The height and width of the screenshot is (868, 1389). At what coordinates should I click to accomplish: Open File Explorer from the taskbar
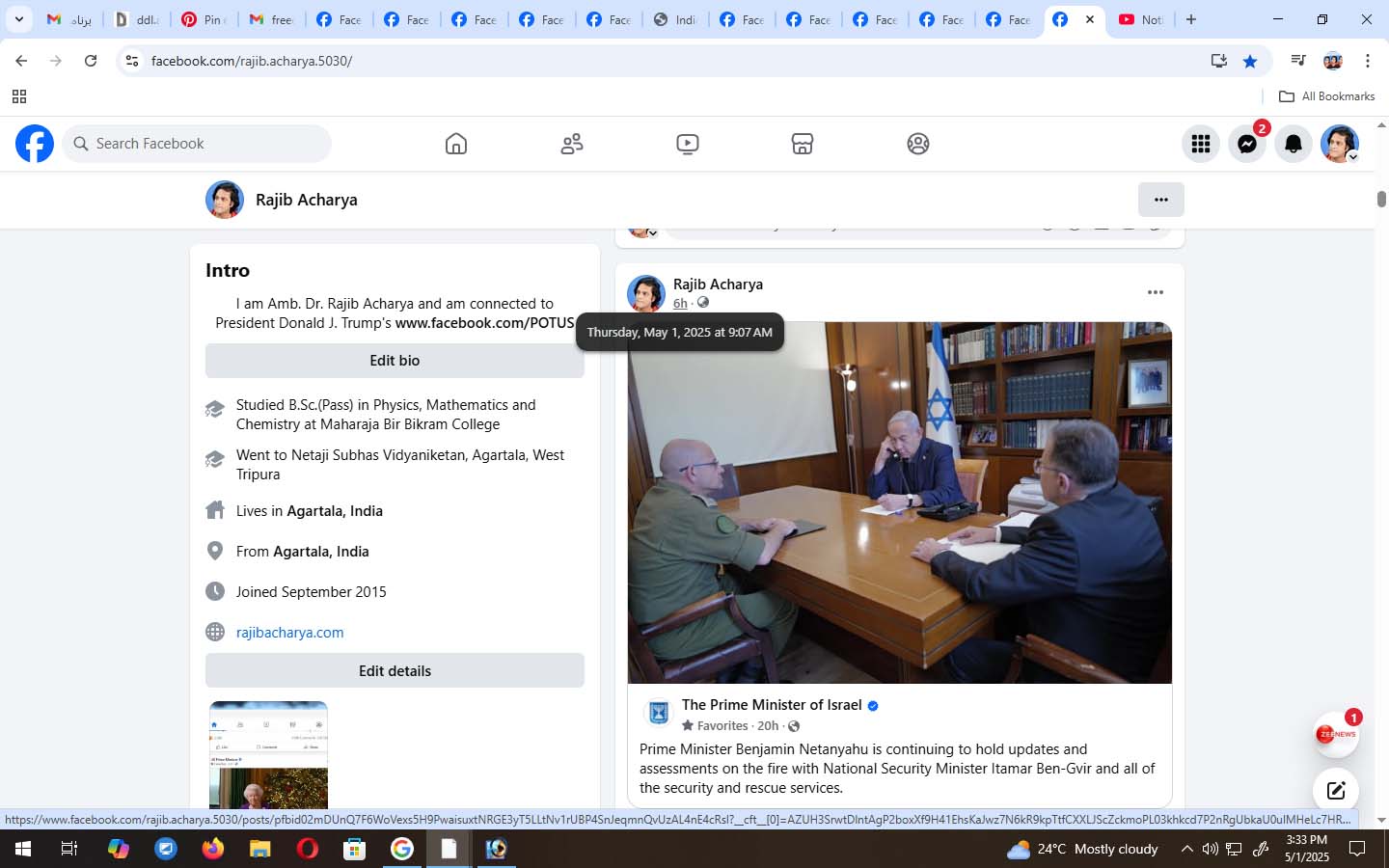(x=259, y=849)
